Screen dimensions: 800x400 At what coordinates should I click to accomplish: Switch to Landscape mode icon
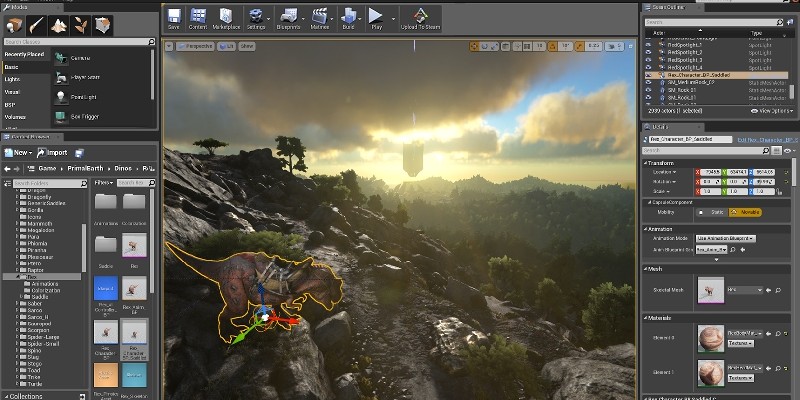[x=59, y=25]
